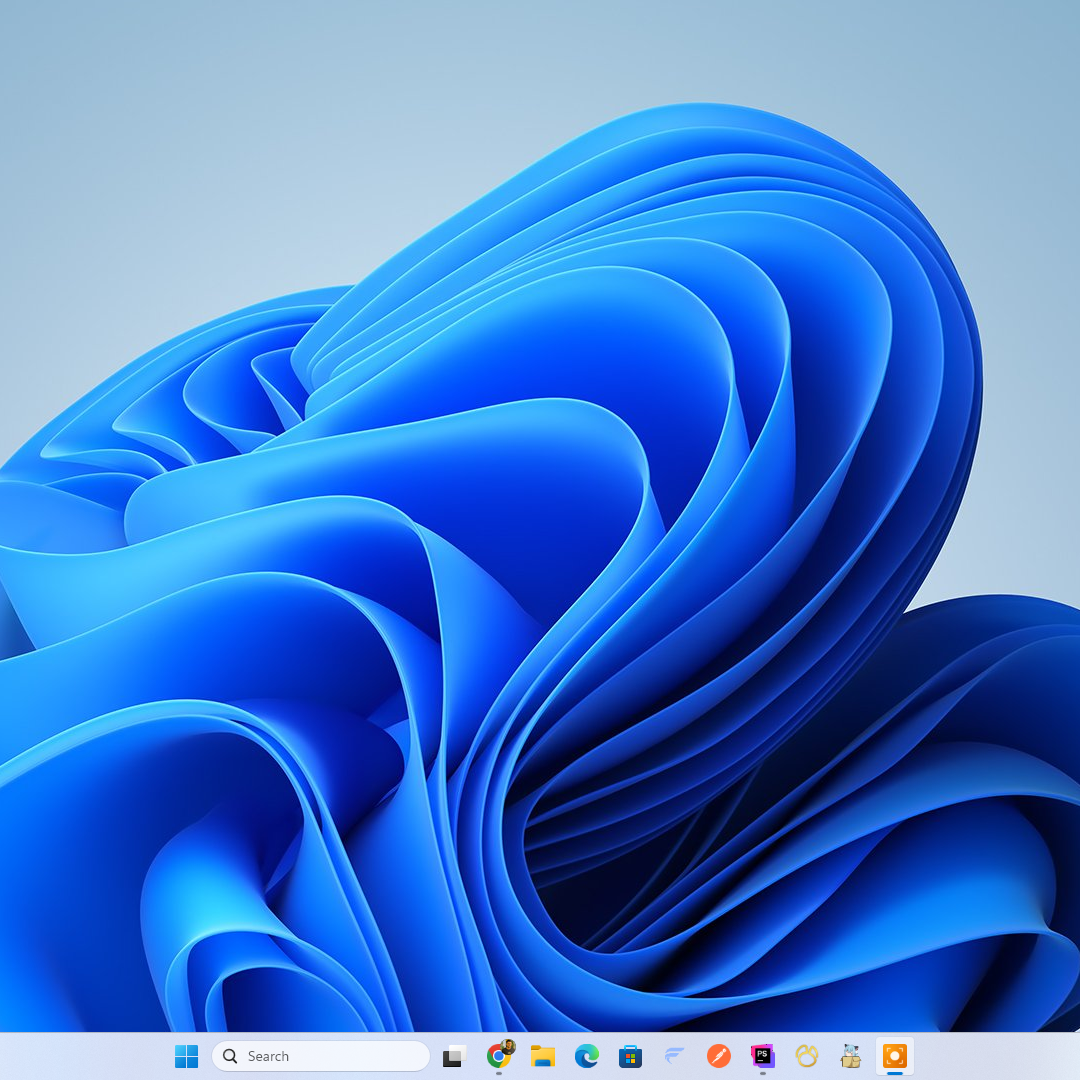Click the blue active indicator under the orange app
This screenshot has height=1080, width=1080.
coord(895,1074)
